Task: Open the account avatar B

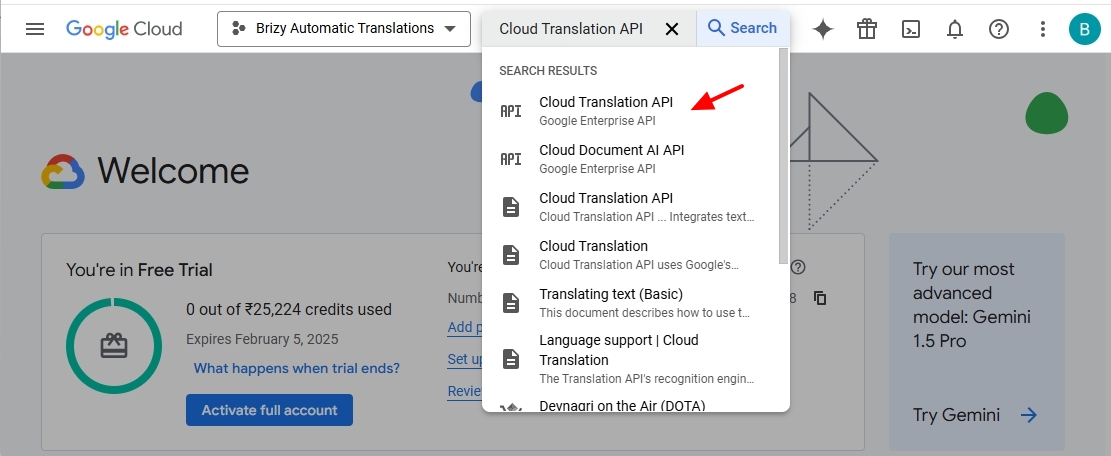Action: pos(1084,29)
